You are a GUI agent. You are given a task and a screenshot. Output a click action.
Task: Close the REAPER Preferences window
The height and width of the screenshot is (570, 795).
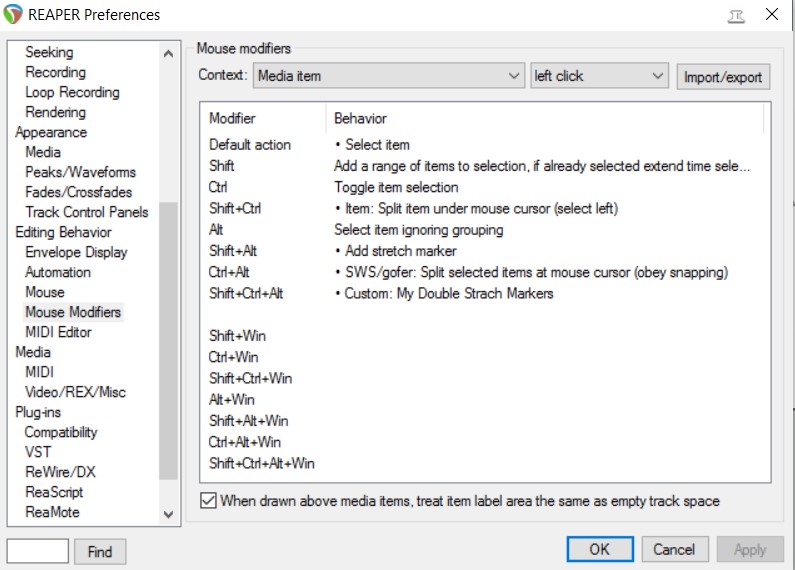(x=772, y=15)
